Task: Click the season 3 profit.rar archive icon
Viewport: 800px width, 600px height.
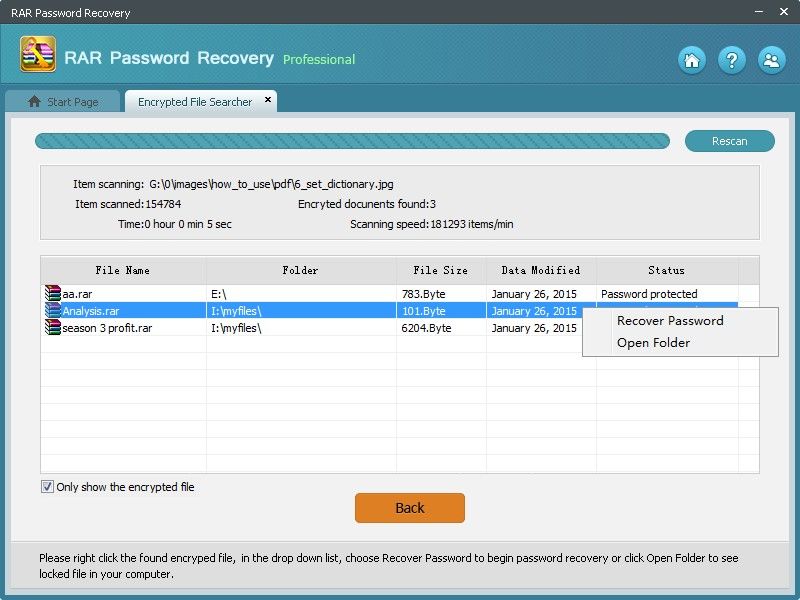Action: tap(53, 327)
